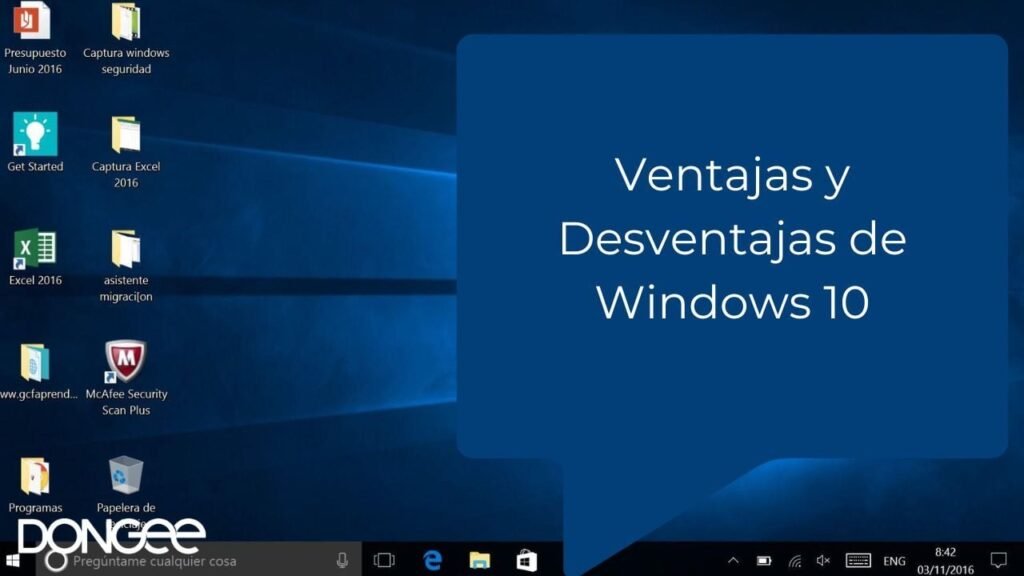
Task: Open the clock showing 8:42
Action: point(945,561)
